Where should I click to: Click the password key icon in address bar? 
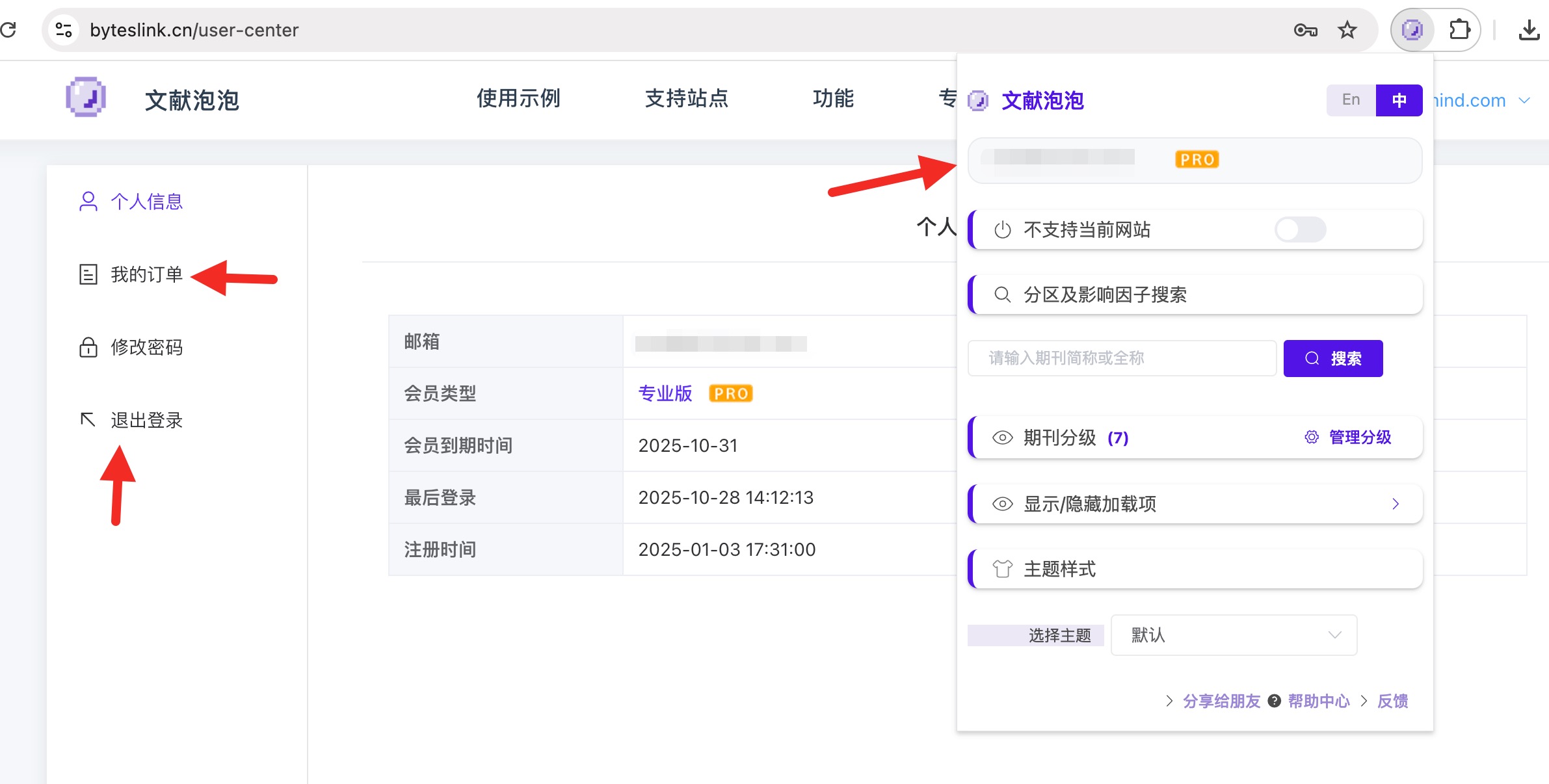click(1305, 30)
